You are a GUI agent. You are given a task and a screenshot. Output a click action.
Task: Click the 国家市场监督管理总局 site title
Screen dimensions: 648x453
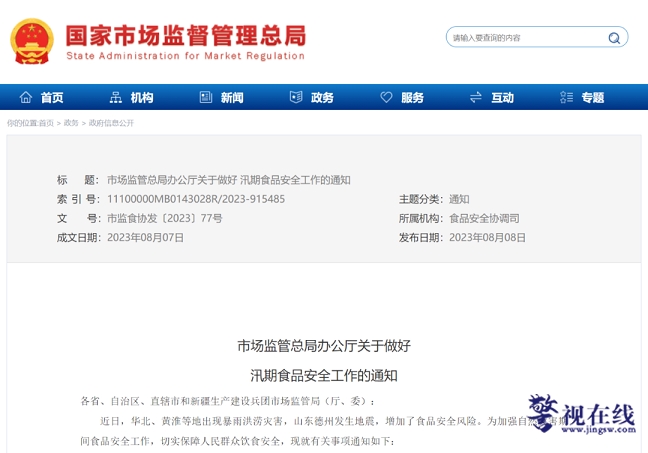coord(185,35)
